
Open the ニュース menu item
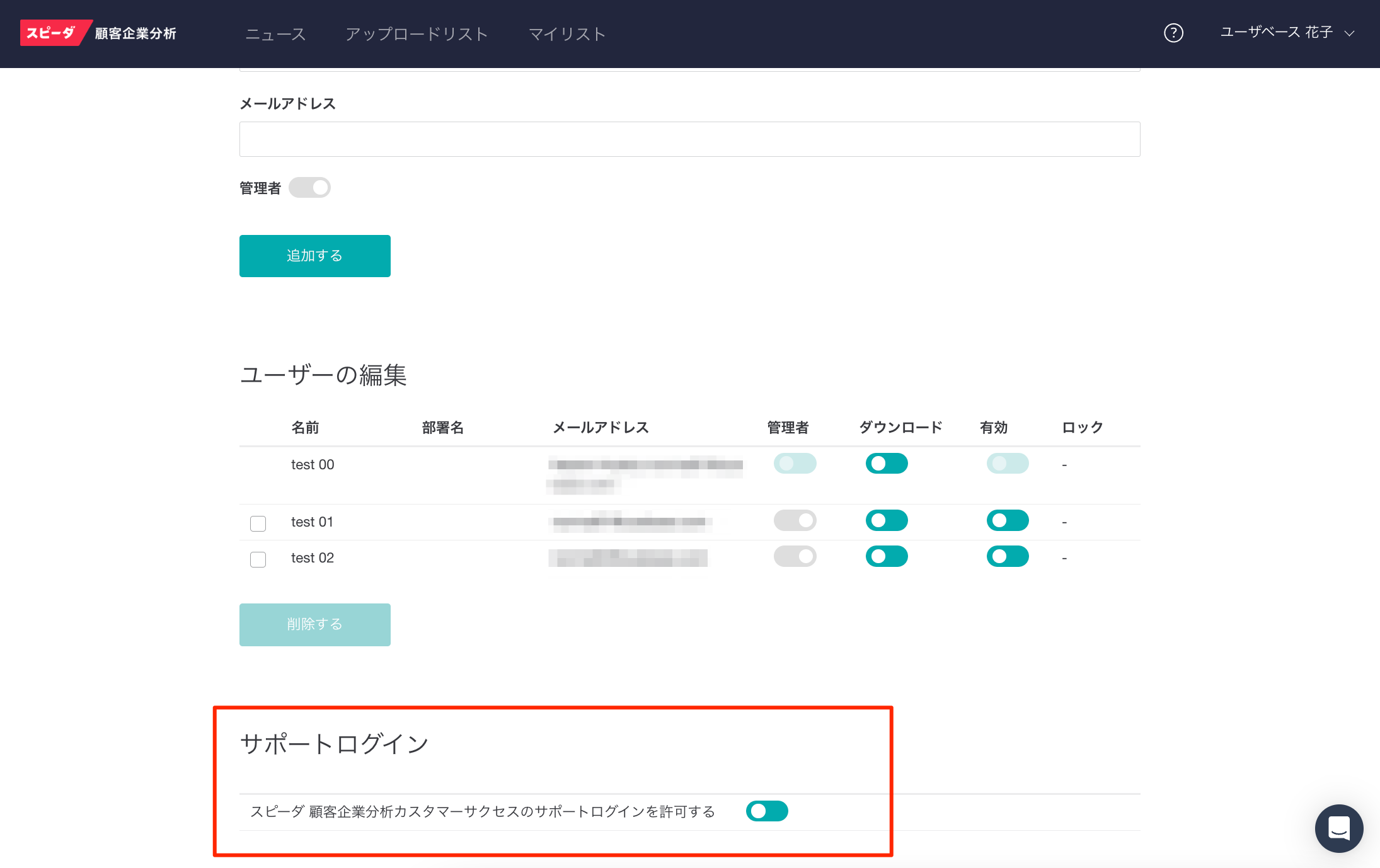pos(275,34)
